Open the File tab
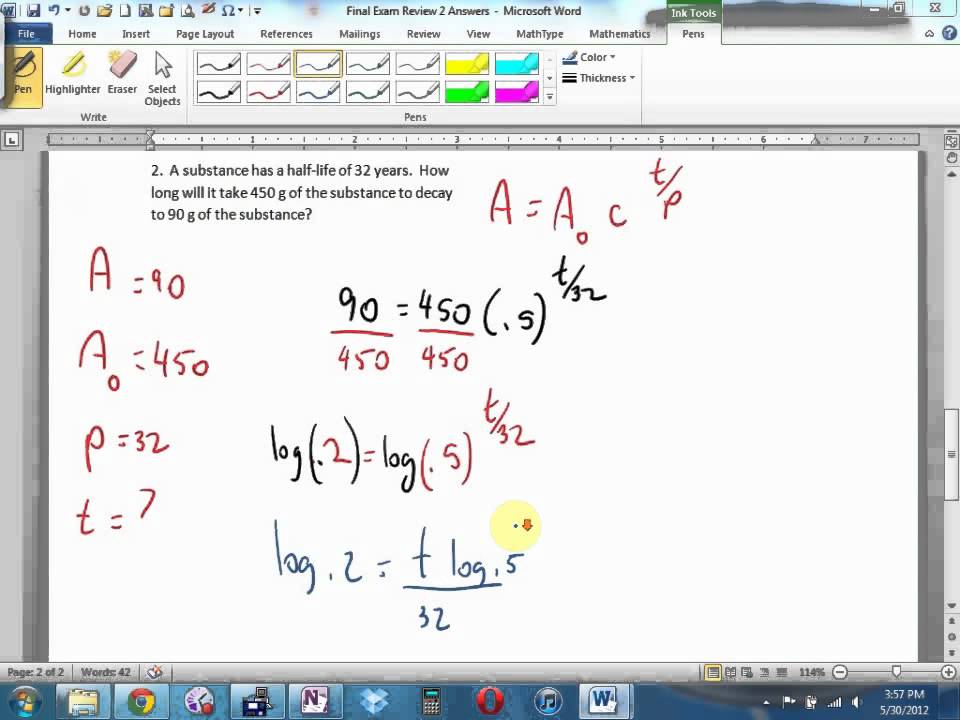 pyautogui.click(x=26, y=34)
